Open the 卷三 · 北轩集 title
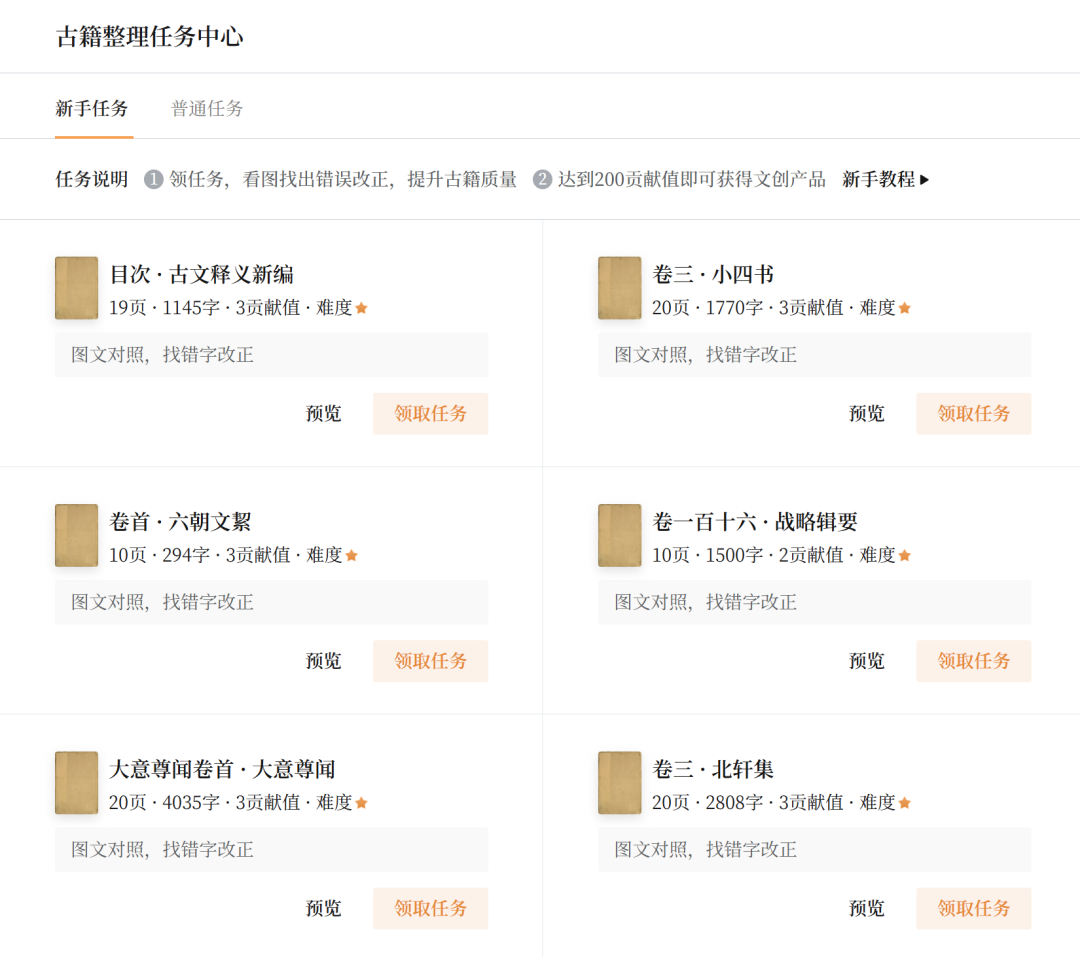Viewport: 1080px width, 957px height. [713, 769]
